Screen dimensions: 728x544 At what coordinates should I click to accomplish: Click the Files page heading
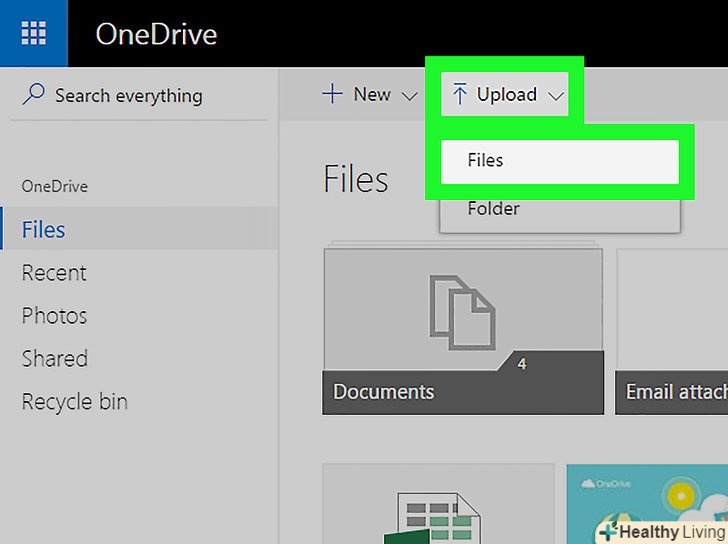(x=356, y=179)
